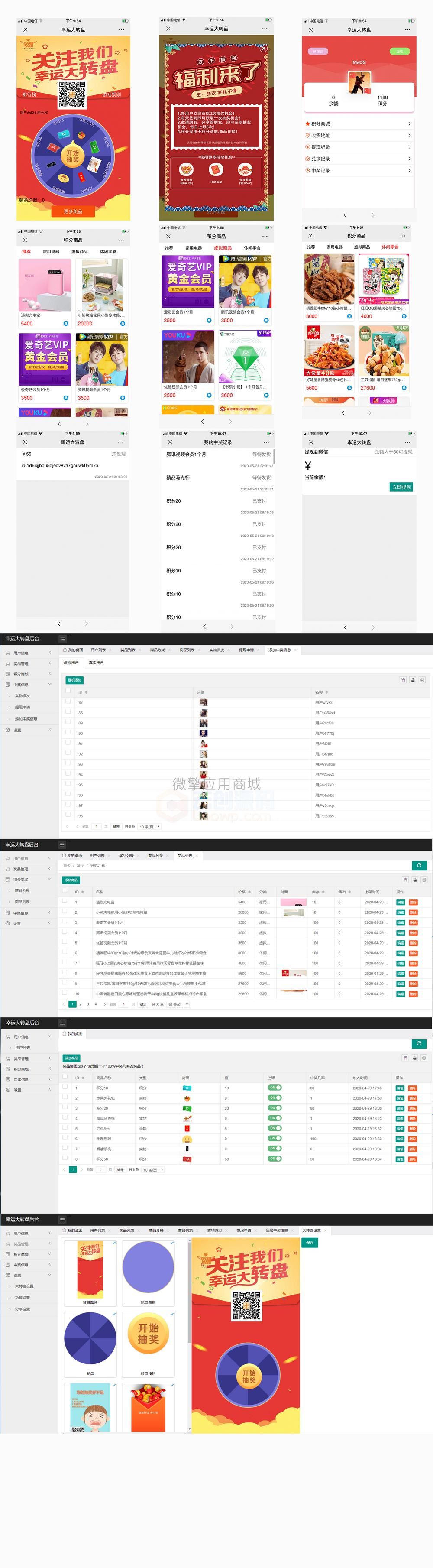Sort product list by 库存 column
This screenshot has height=1568, width=433.
coord(323,892)
